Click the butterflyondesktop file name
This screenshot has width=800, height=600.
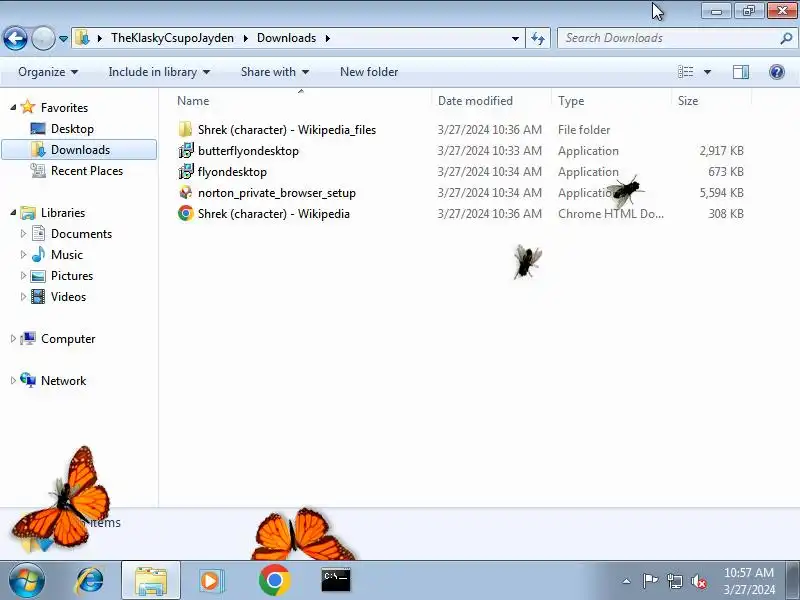[248, 151]
